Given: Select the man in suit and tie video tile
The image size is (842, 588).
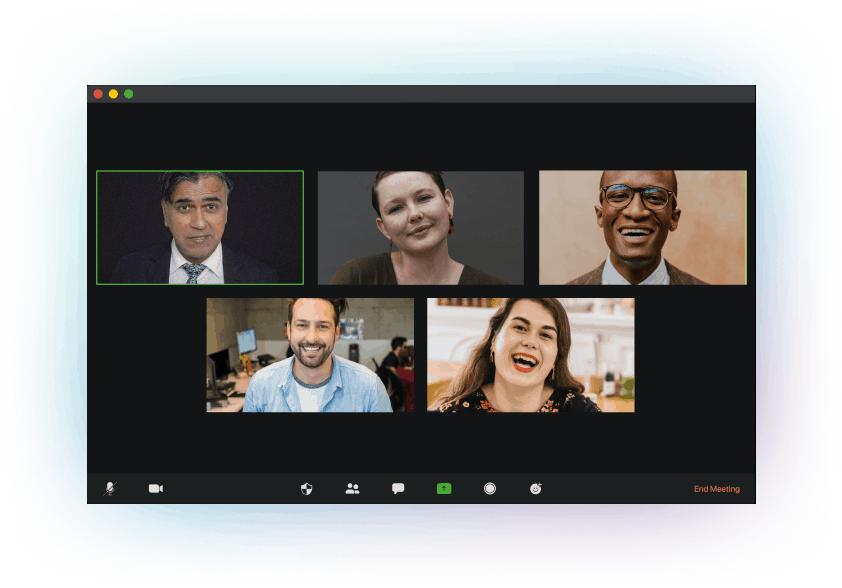Looking at the screenshot, I should [x=200, y=228].
